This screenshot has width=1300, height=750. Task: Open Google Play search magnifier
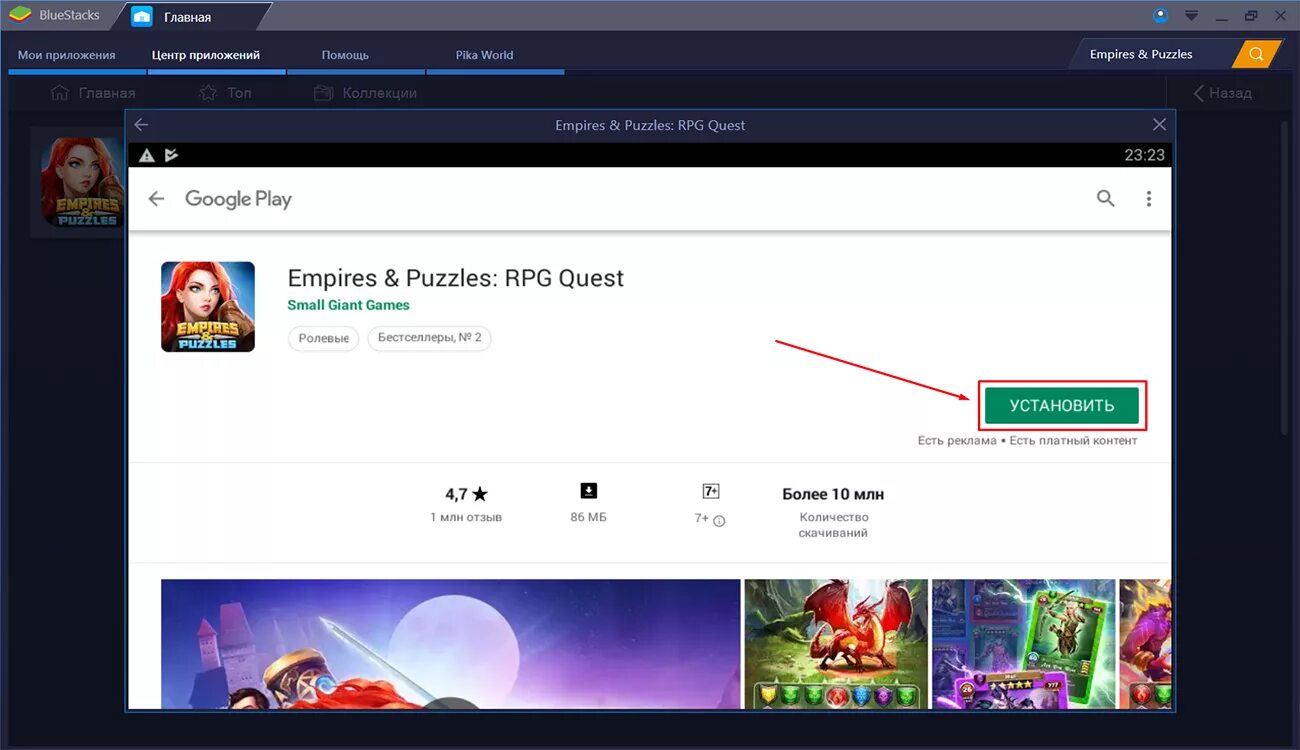point(1105,198)
